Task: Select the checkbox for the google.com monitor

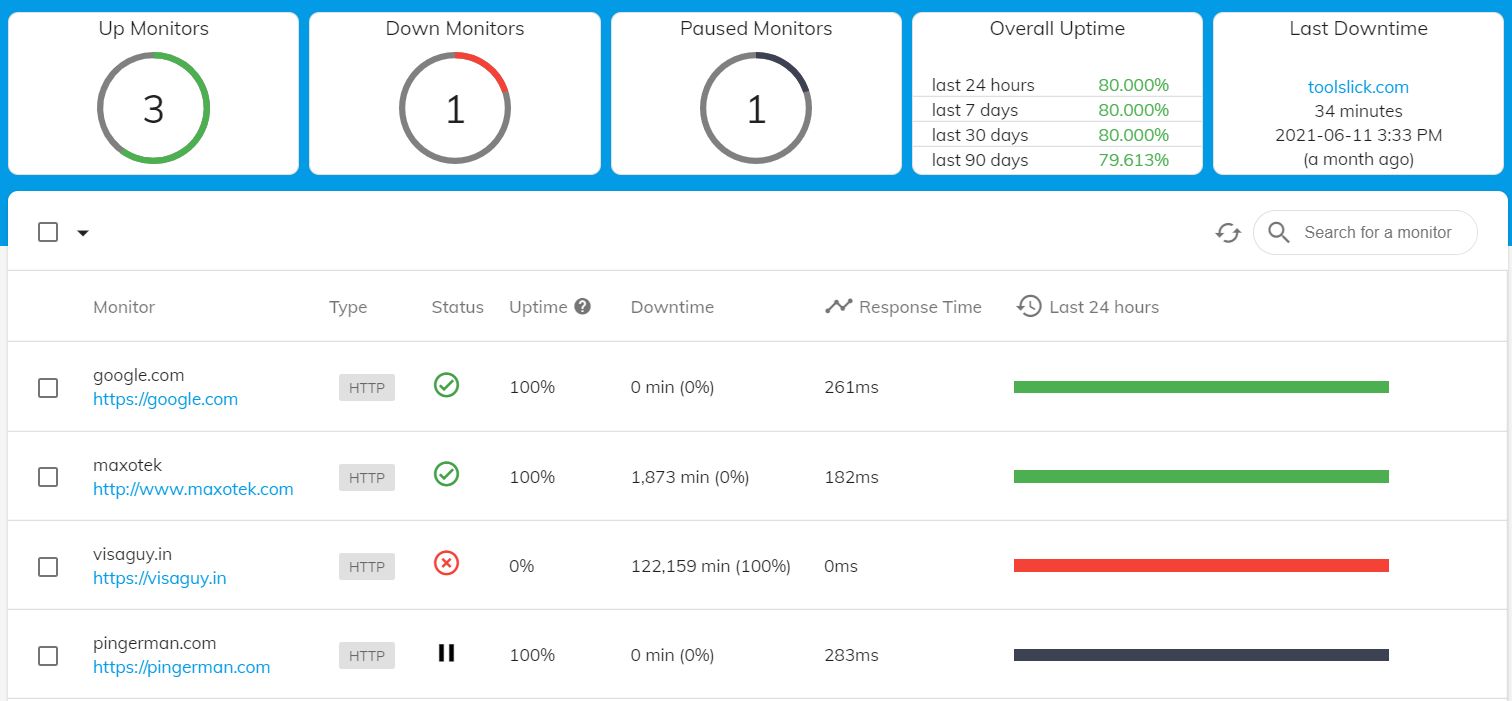Action: click(48, 388)
